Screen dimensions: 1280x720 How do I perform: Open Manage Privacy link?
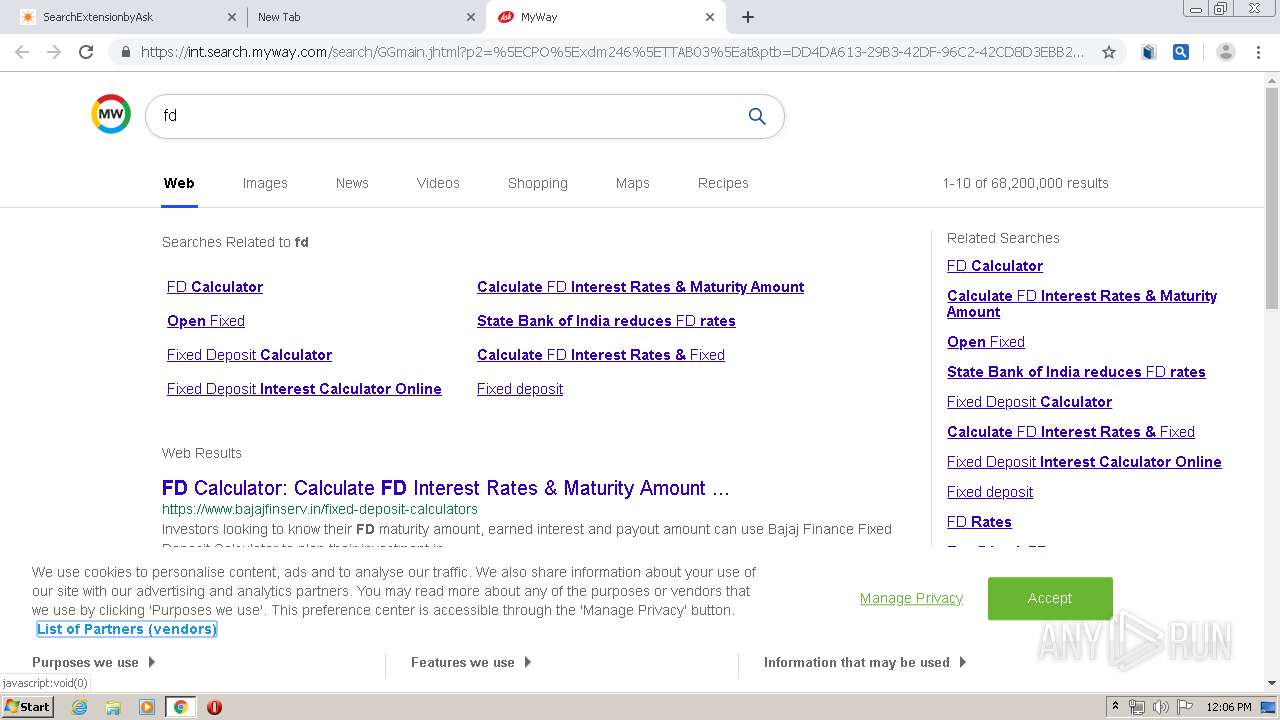point(911,598)
